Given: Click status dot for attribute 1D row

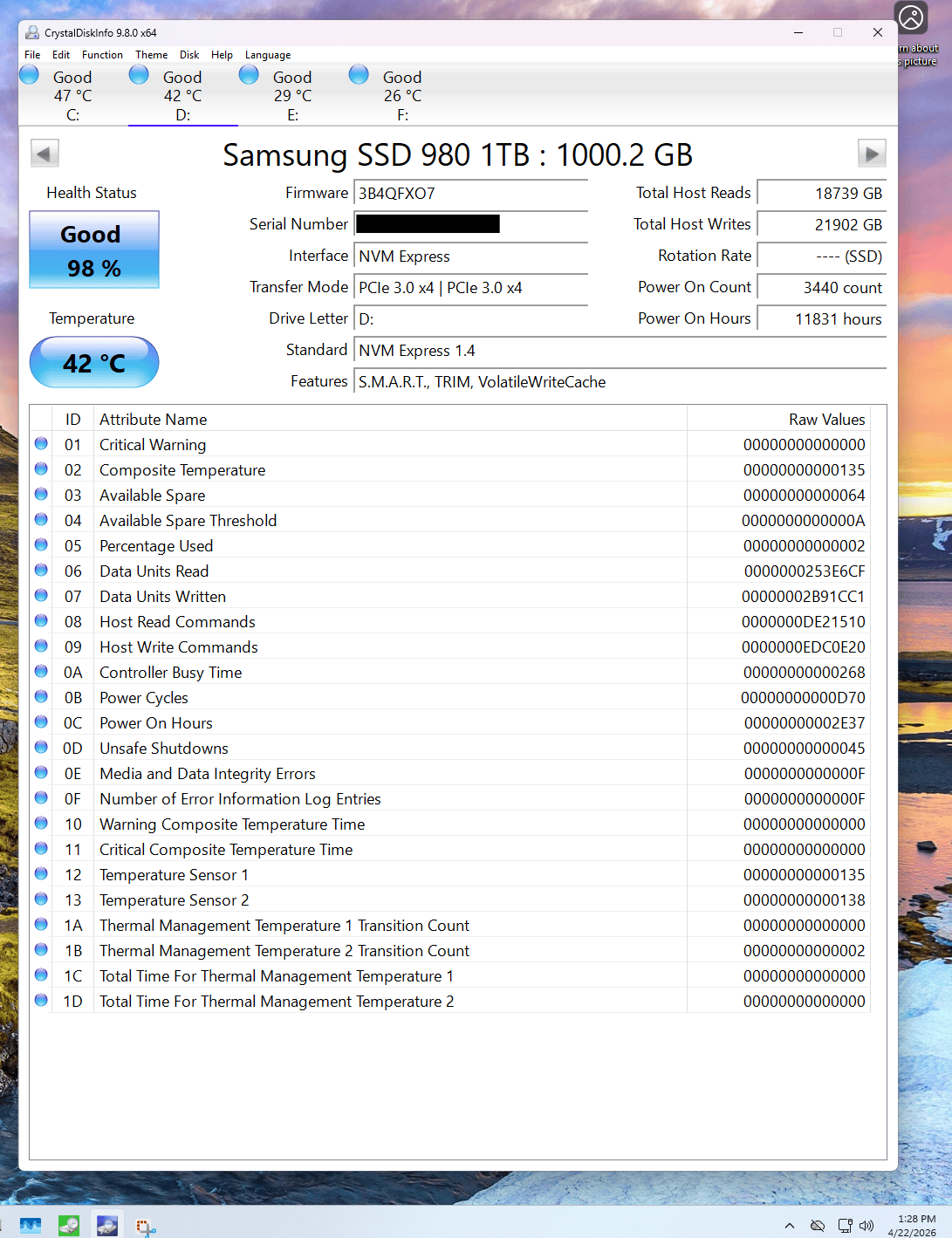Looking at the screenshot, I should 41,1001.
